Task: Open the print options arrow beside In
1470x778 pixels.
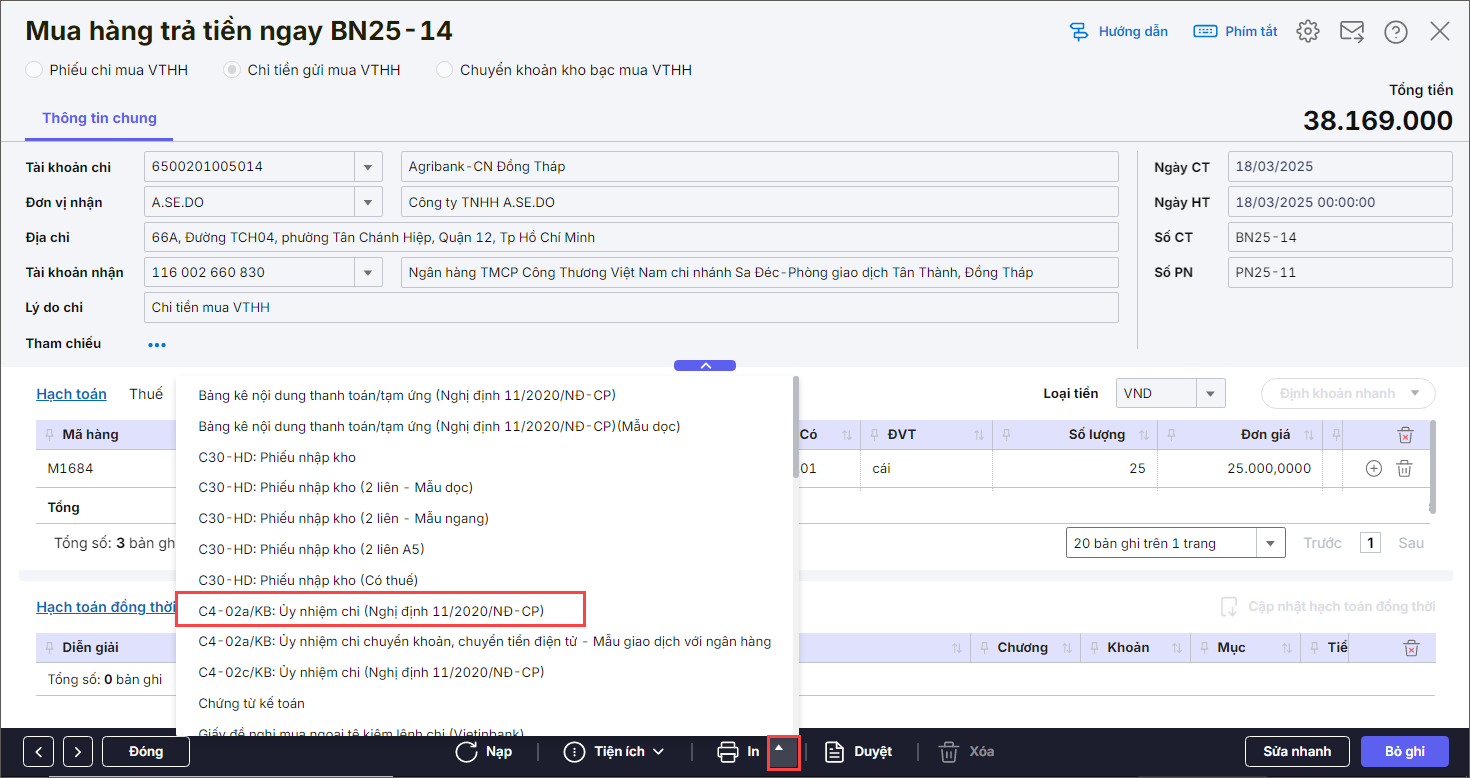Action: pos(782,751)
